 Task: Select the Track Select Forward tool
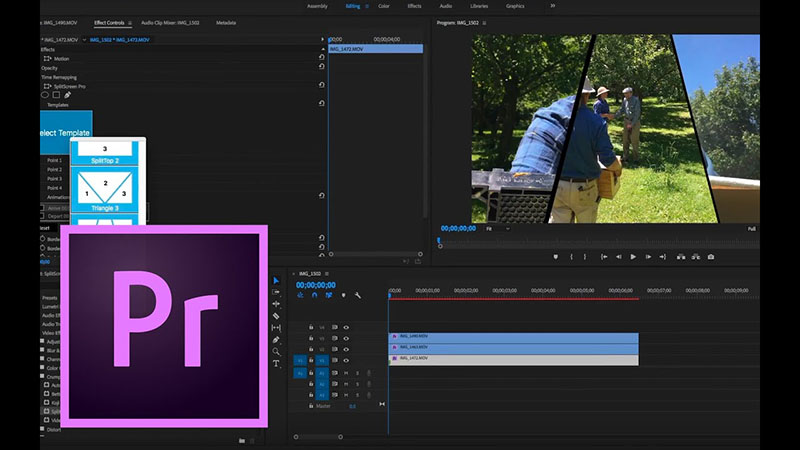(x=276, y=292)
